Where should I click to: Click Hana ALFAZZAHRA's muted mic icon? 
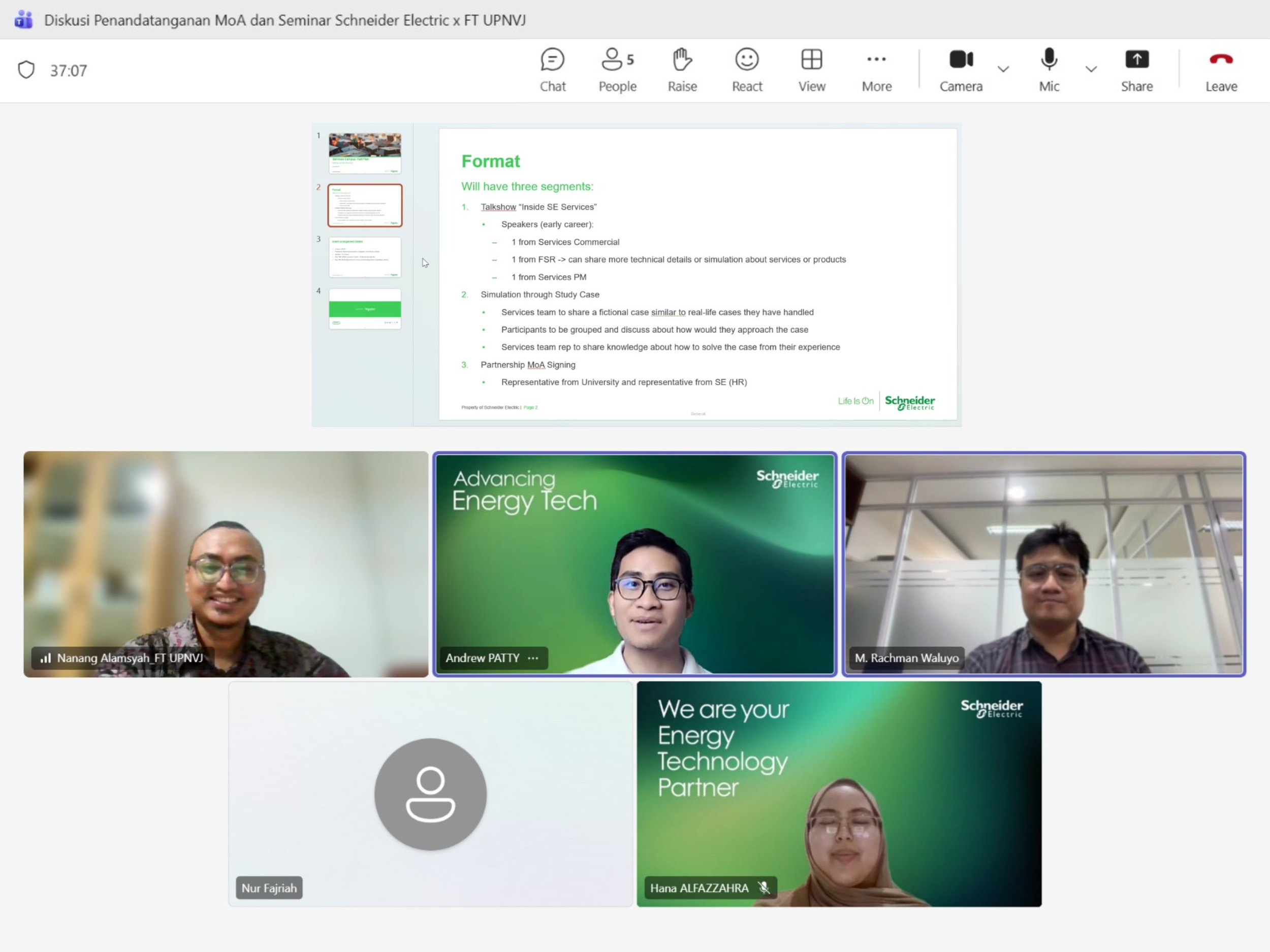point(764,888)
